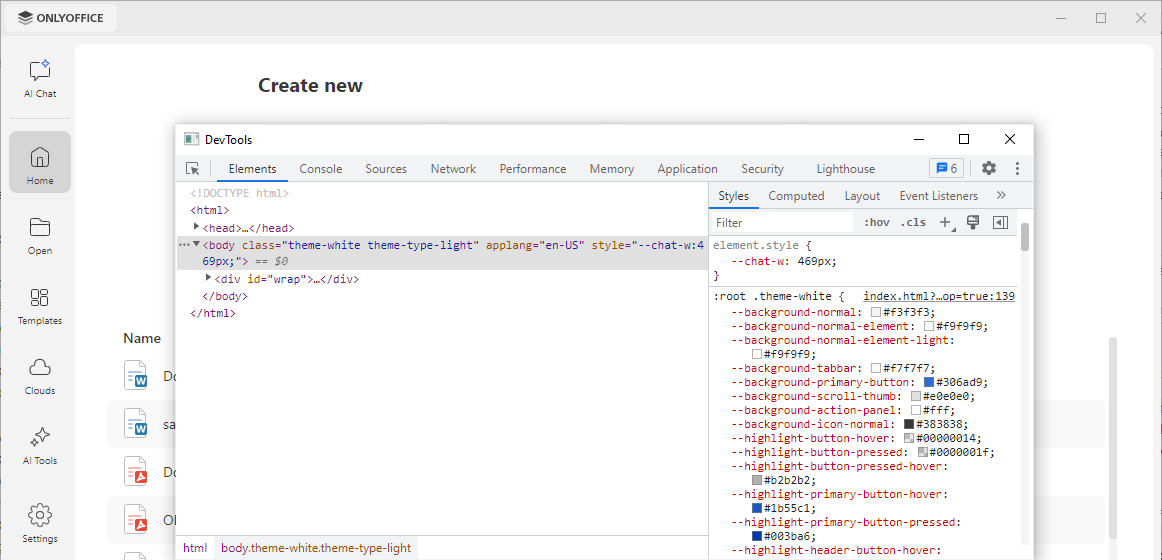This screenshot has width=1162, height=560.
Task: Click the Name column header
Action: 142,338
